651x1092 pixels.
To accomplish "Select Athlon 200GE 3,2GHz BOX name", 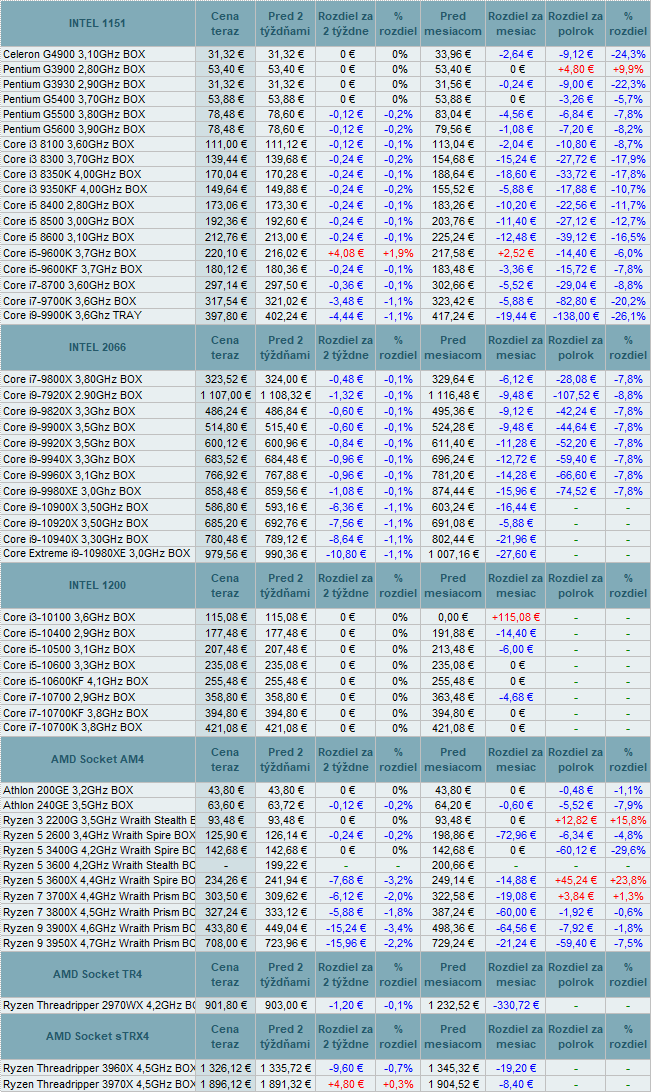I will click(x=68, y=791).
